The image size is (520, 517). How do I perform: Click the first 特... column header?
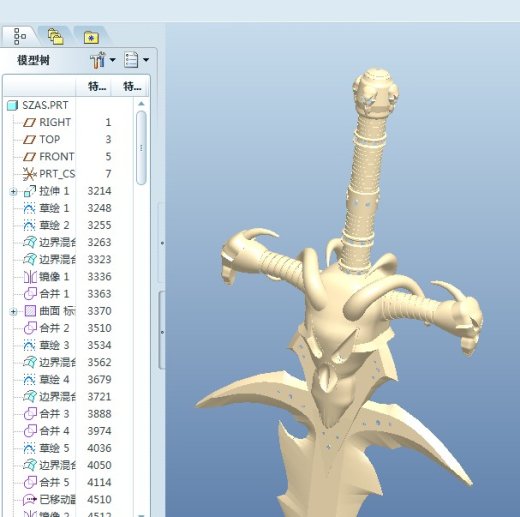[x=97, y=87]
